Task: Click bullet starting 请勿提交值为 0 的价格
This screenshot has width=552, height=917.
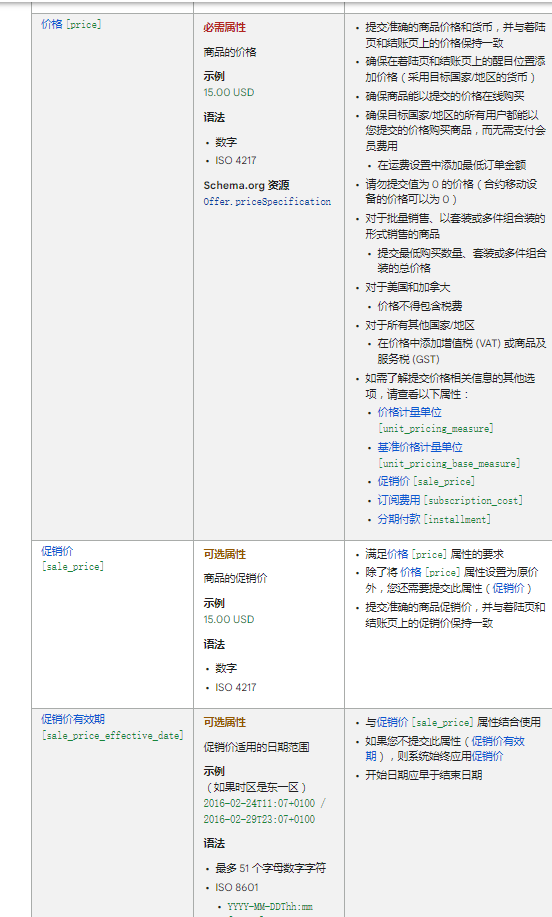Action: [x=451, y=192]
